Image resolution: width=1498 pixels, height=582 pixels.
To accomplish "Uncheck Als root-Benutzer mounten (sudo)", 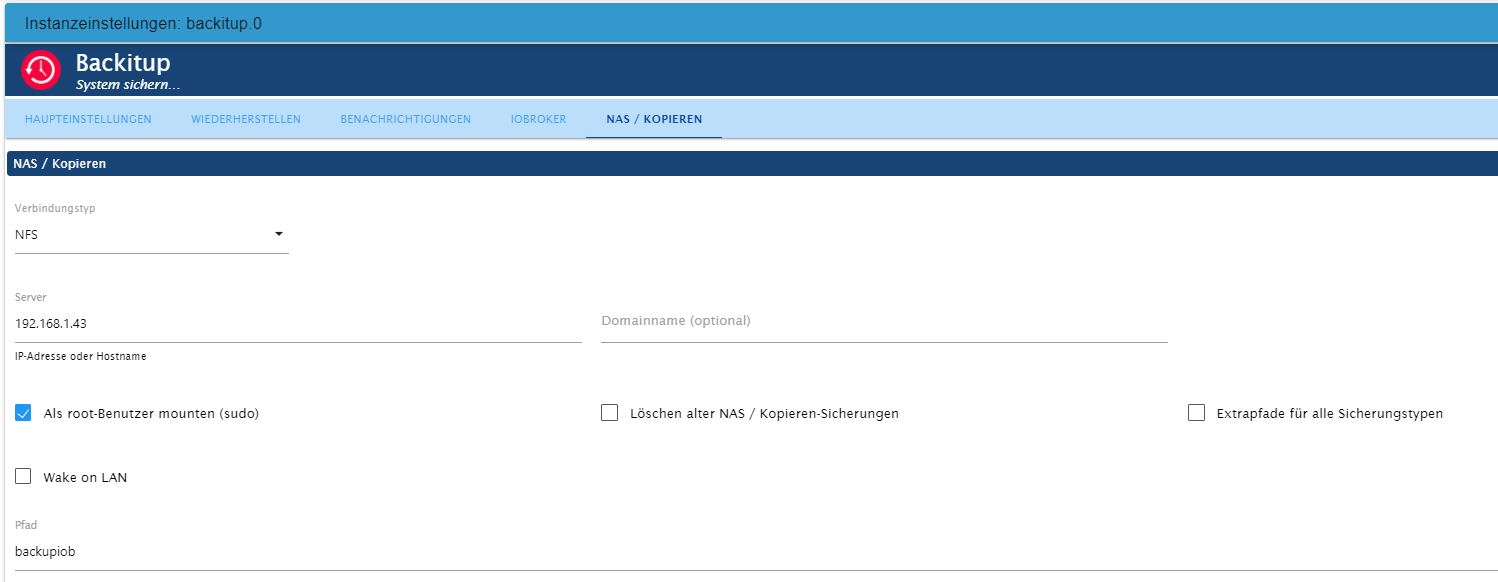I will 23,413.
